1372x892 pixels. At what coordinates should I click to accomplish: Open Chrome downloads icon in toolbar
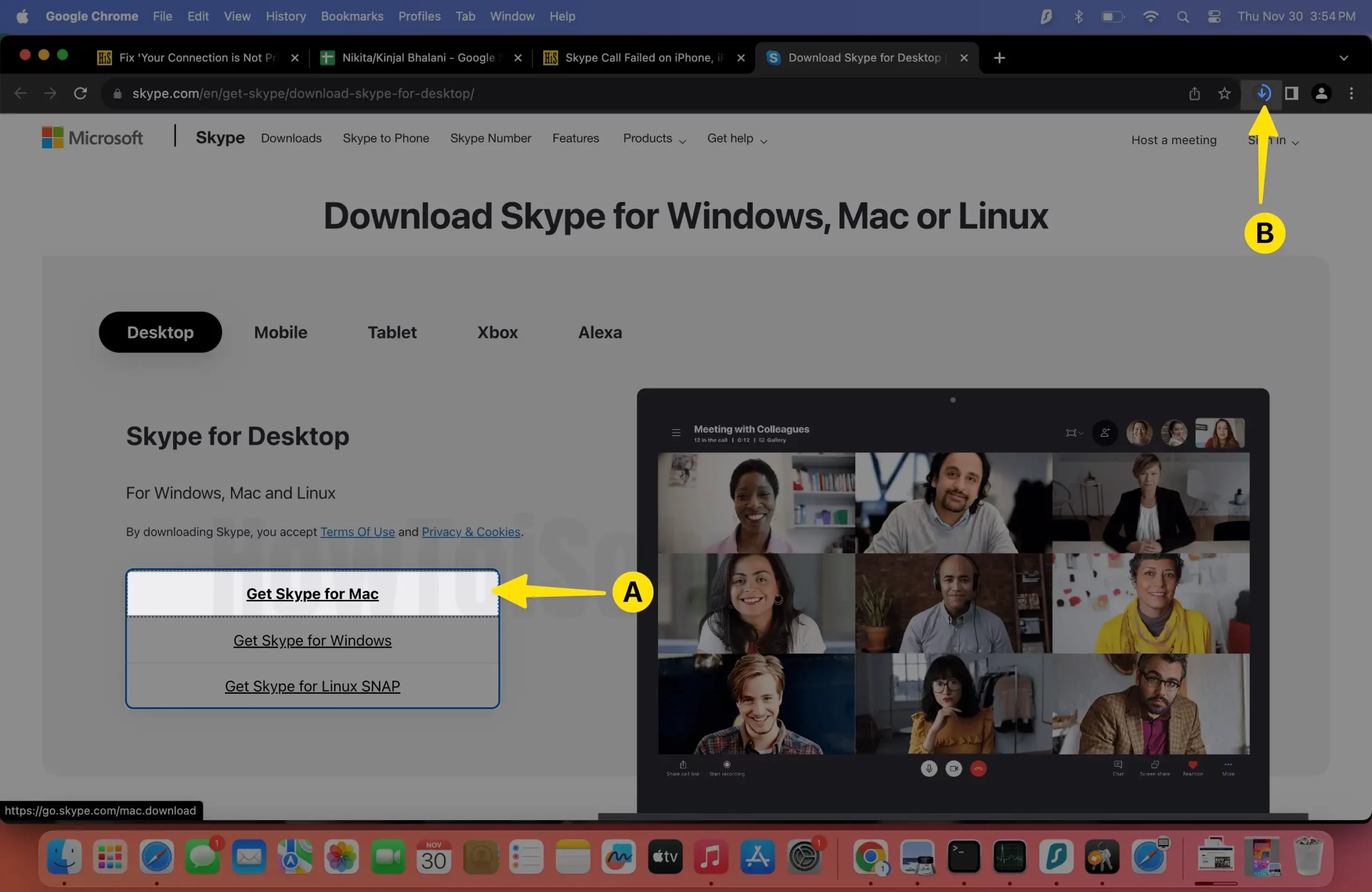tap(1263, 93)
